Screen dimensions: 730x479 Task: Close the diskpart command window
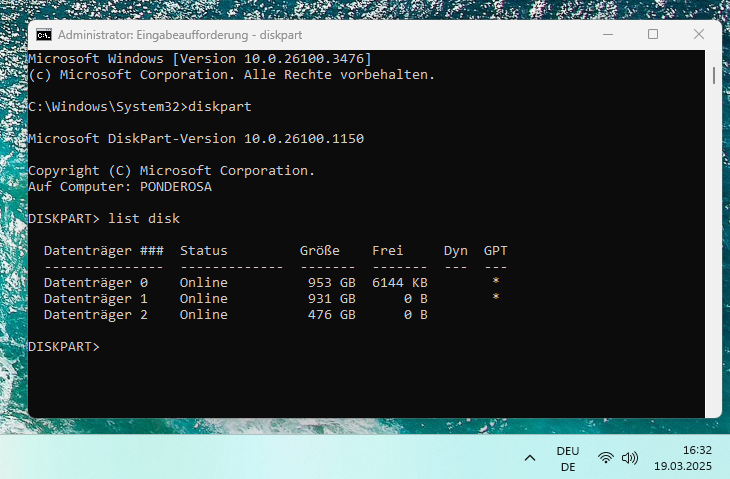click(698, 34)
